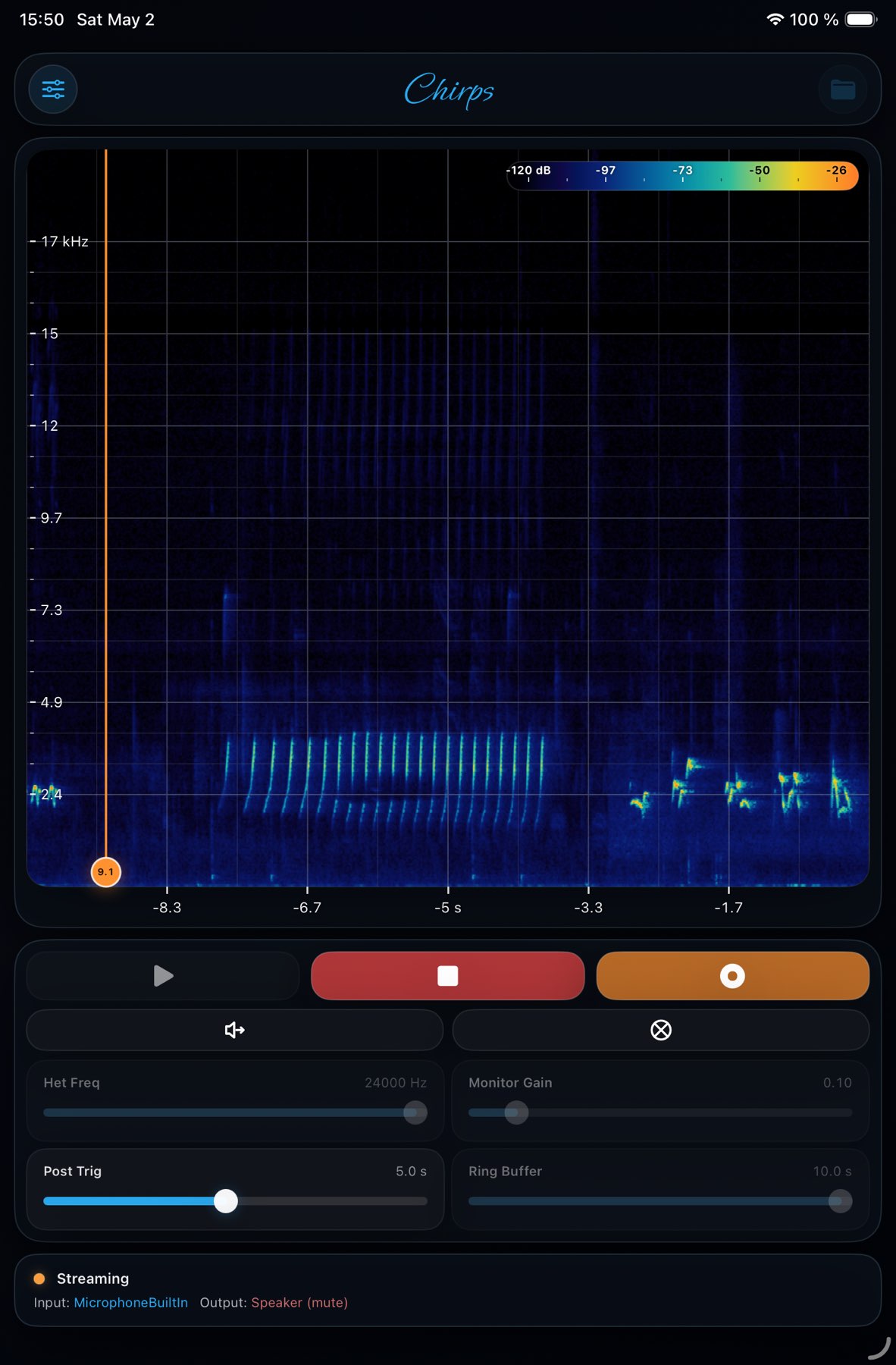Viewport: 896px width, 1365px height.
Task: Tap the battery status icon
Action: pos(861,20)
